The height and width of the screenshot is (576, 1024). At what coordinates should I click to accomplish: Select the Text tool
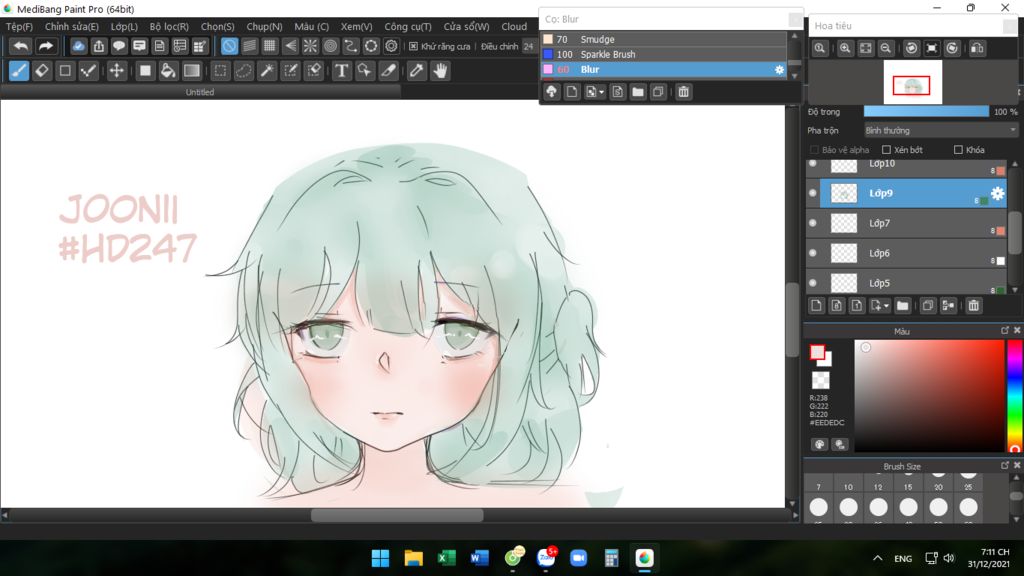342,71
